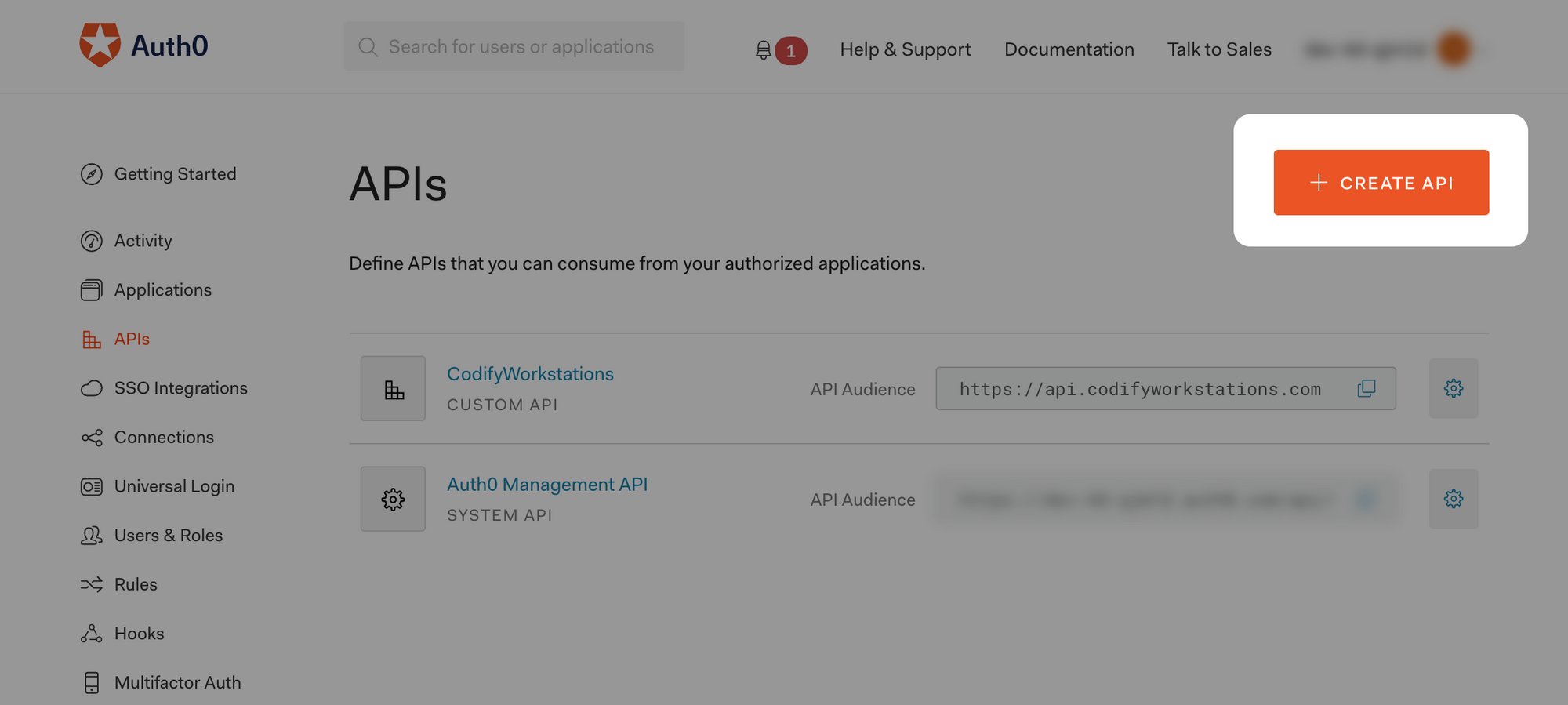The image size is (1568, 705).
Task: Click the Connections share icon
Action: 92,438
